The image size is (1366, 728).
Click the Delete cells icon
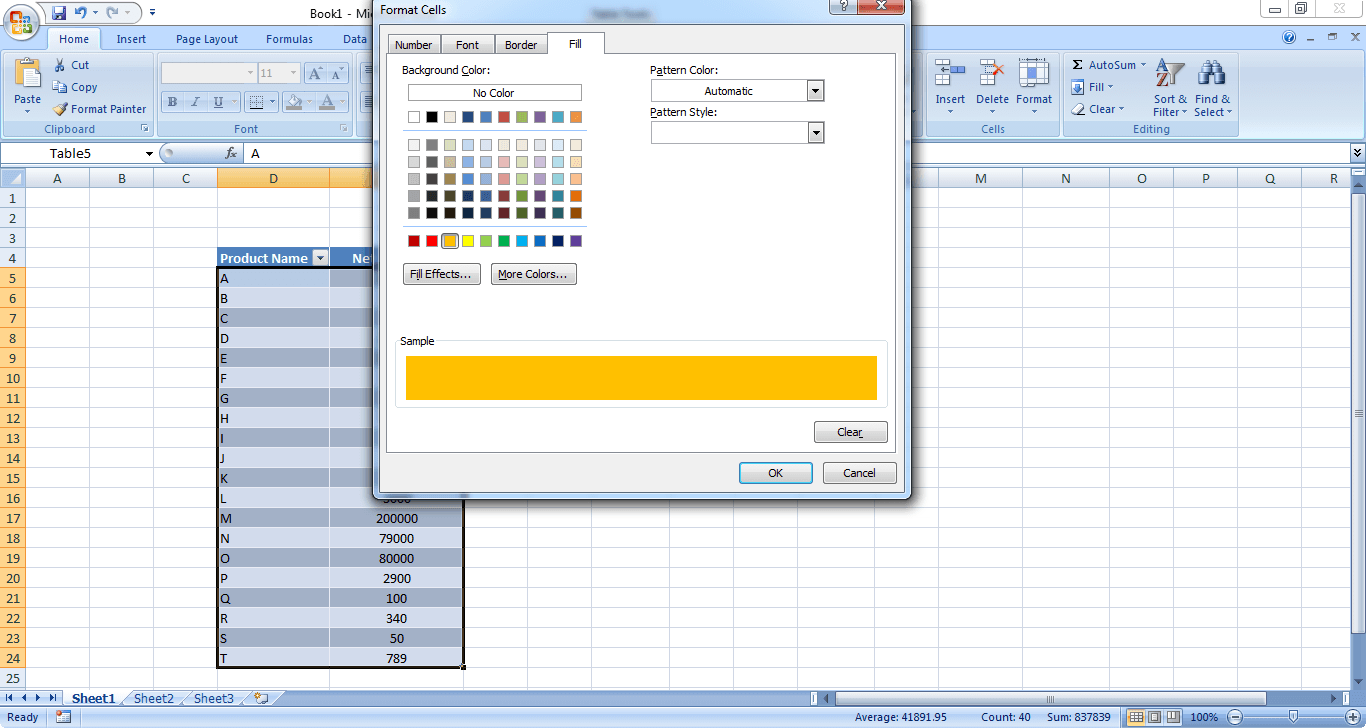(992, 73)
